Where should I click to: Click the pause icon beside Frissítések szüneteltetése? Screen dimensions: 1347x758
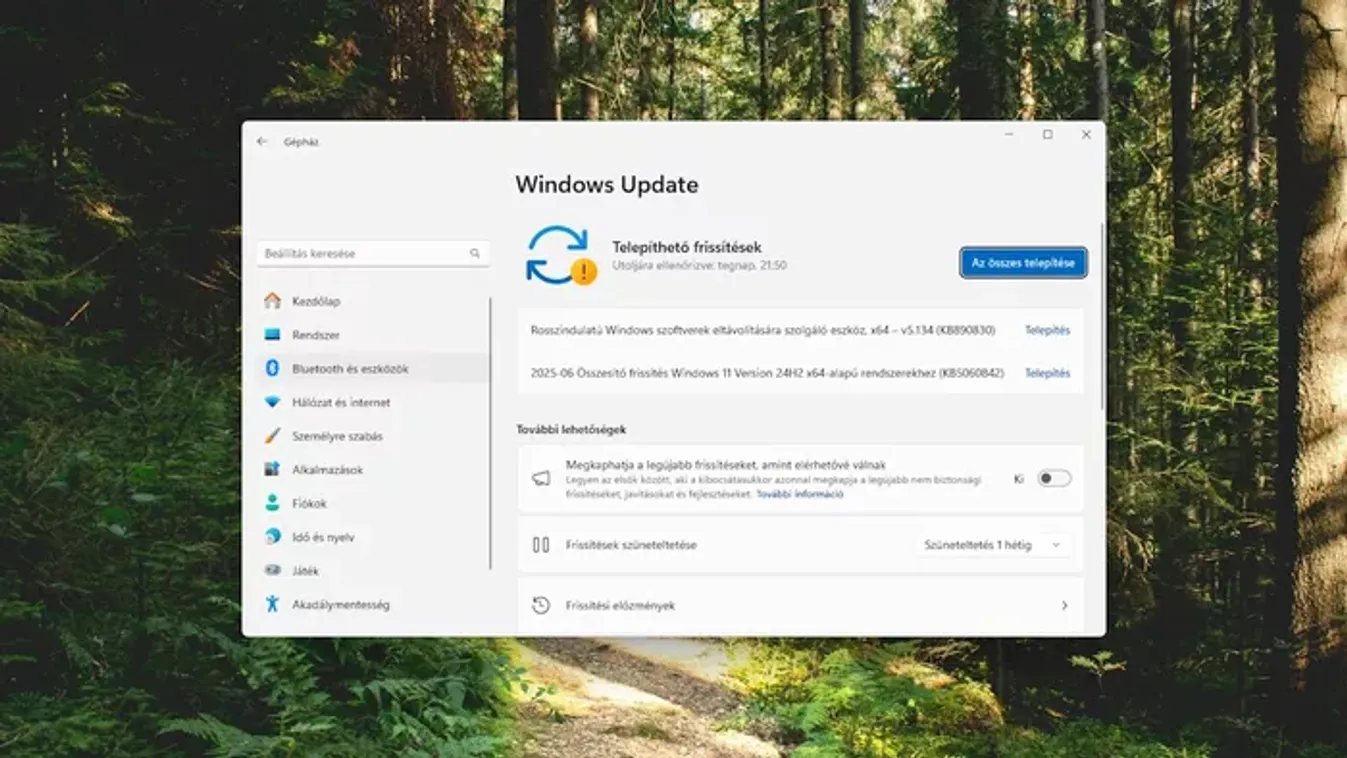click(x=541, y=545)
